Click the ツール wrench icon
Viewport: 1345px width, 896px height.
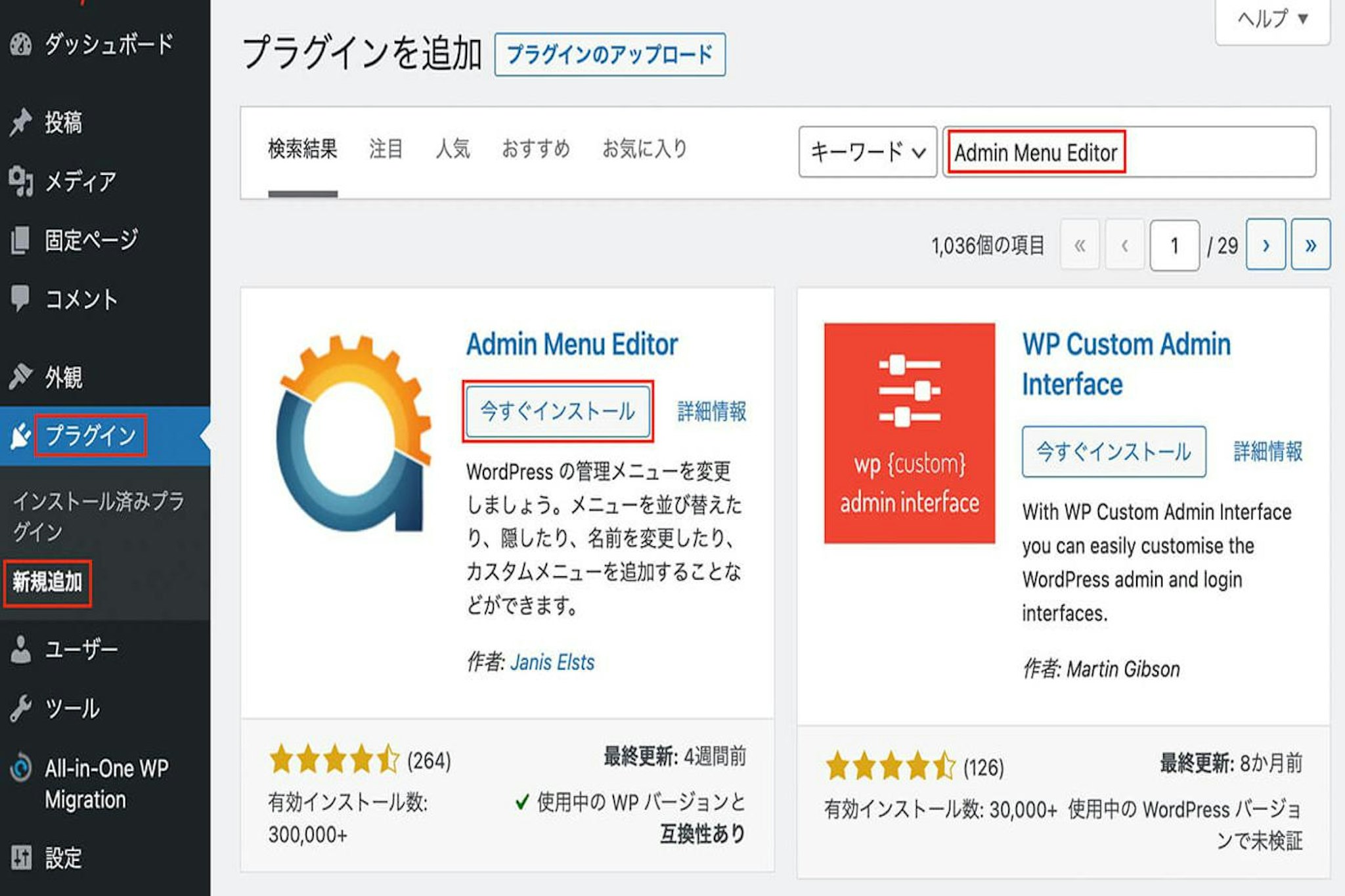click(x=21, y=708)
